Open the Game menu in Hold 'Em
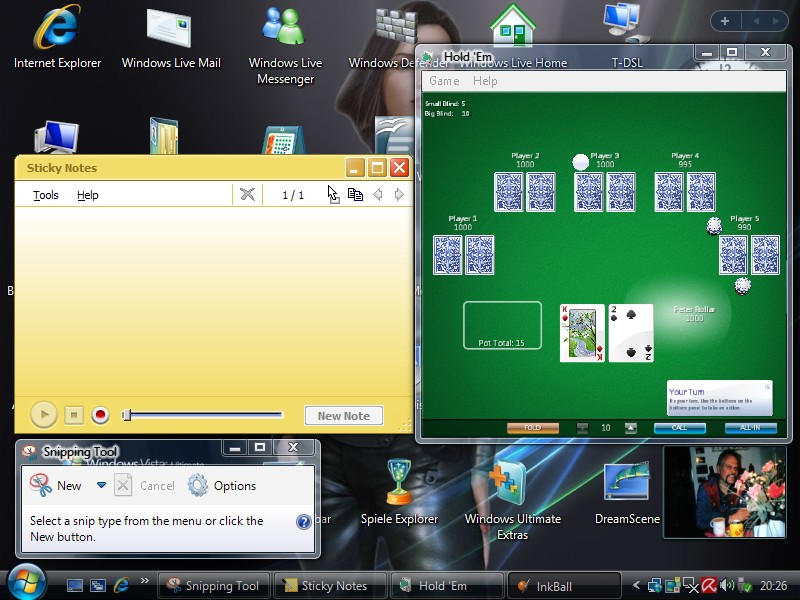Viewport: 800px width, 600px height. pyautogui.click(x=444, y=81)
